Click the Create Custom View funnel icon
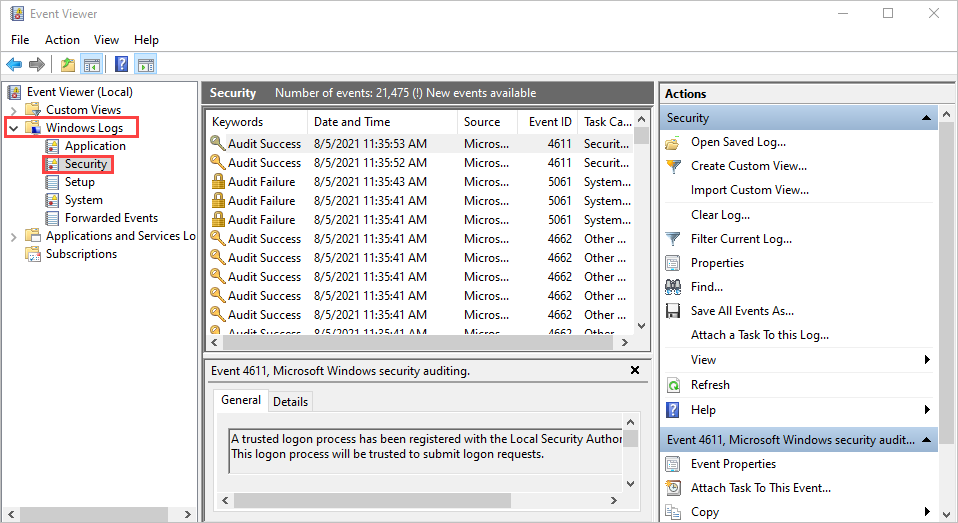This screenshot has height=523, width=958. (x=673, y=166)
